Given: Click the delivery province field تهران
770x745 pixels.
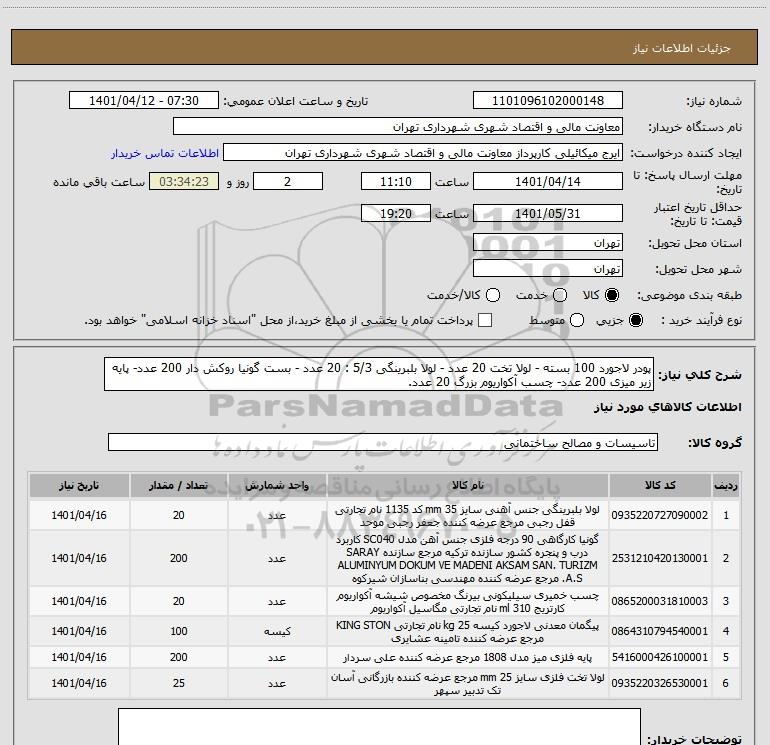Looking at the screenshot, I should point(548,243).
